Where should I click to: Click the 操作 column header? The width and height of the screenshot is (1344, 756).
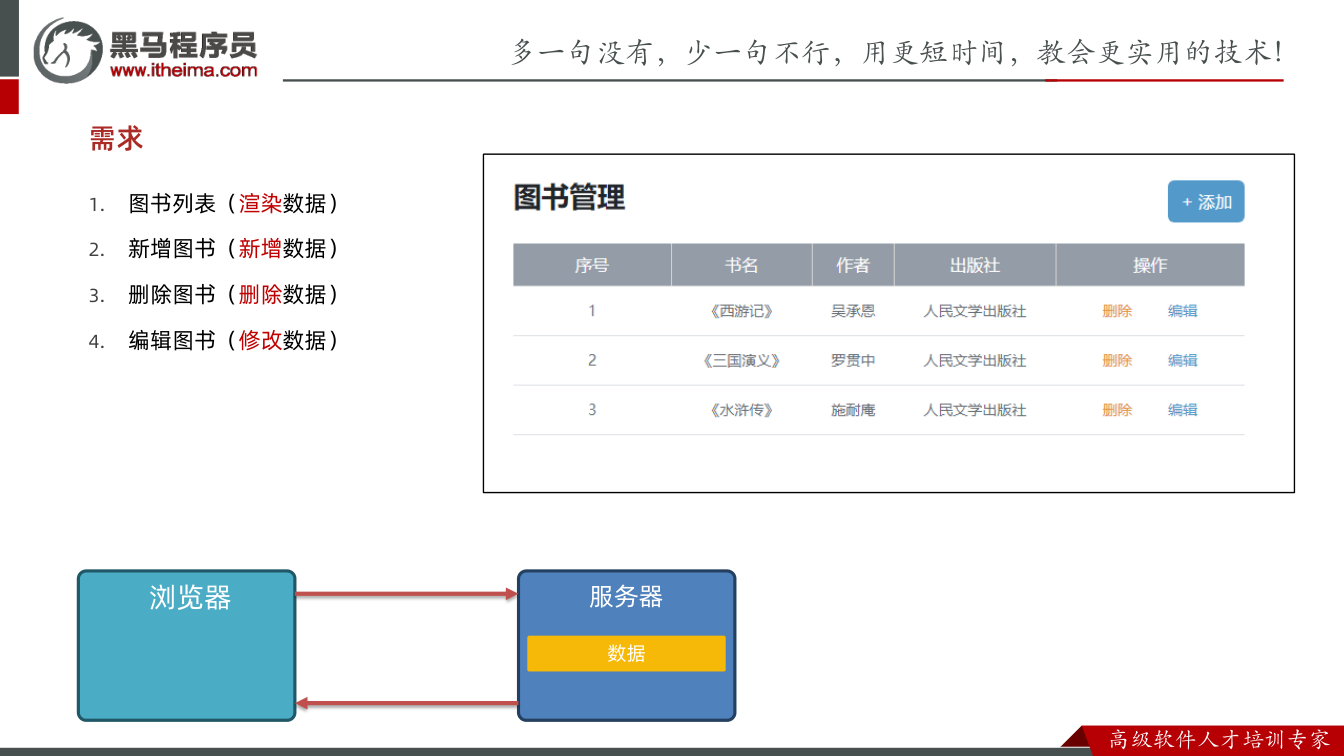click(1150, 265)
